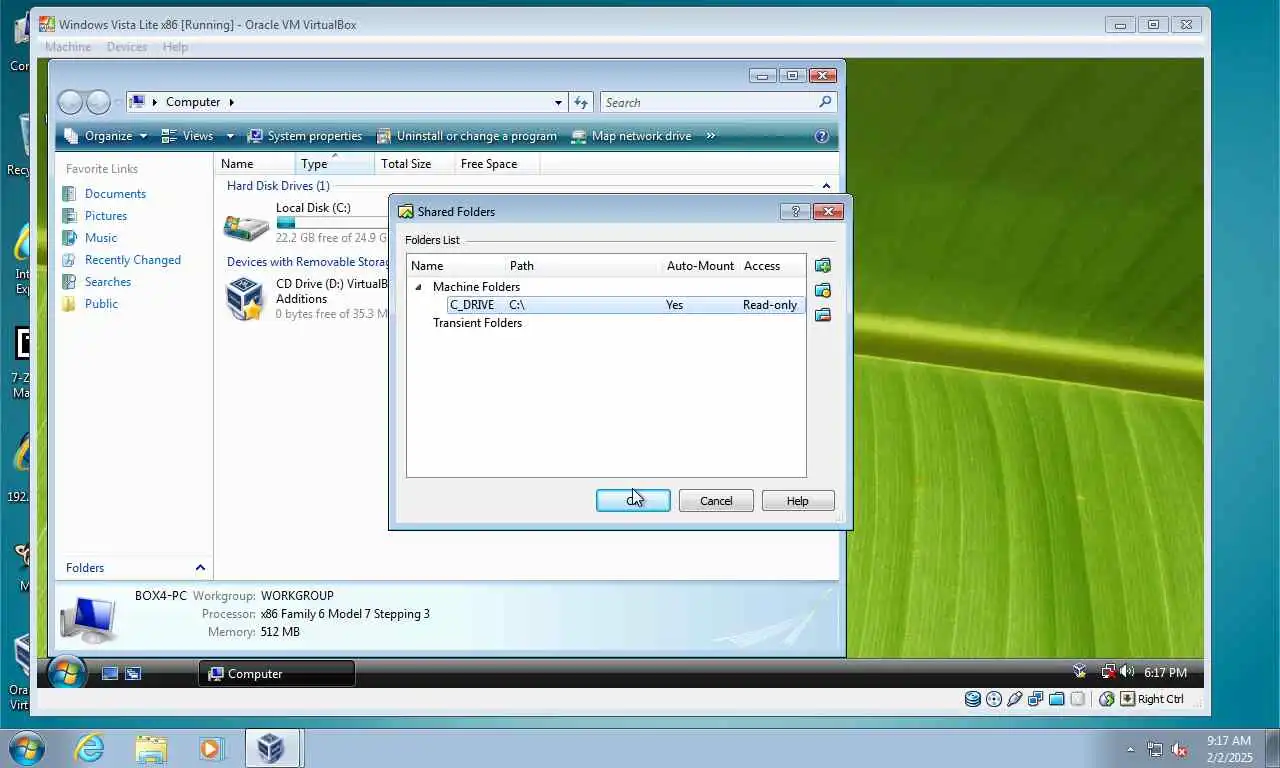This screenshot has height=768, width=1280.
Task: Click the VirtualBox hard disk activity icon
Action: (972, 699)
